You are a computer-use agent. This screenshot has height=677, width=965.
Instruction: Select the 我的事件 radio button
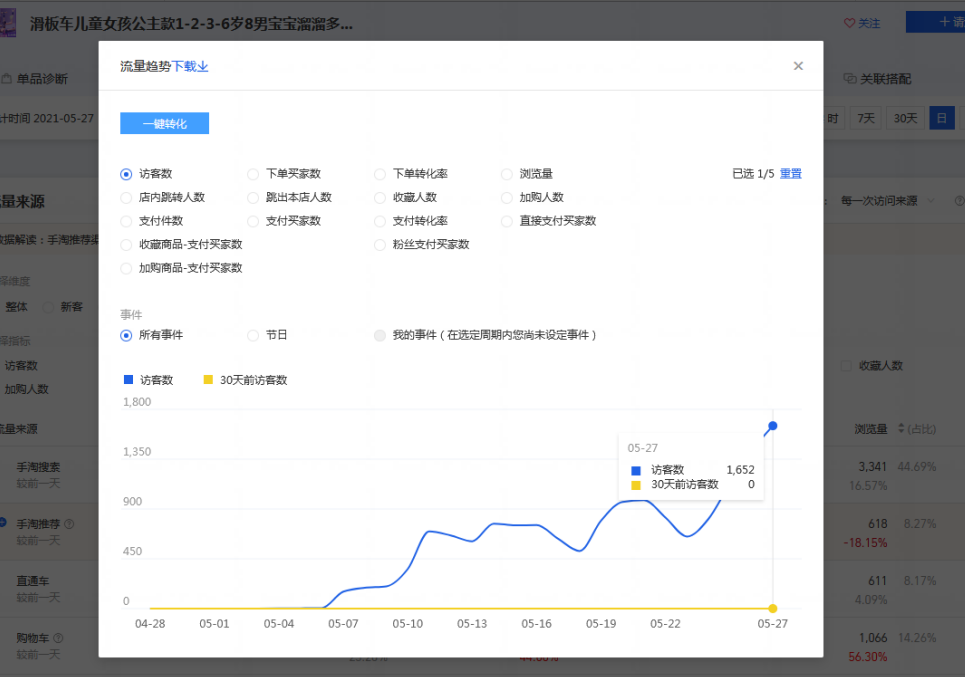[x=380, y=335]
